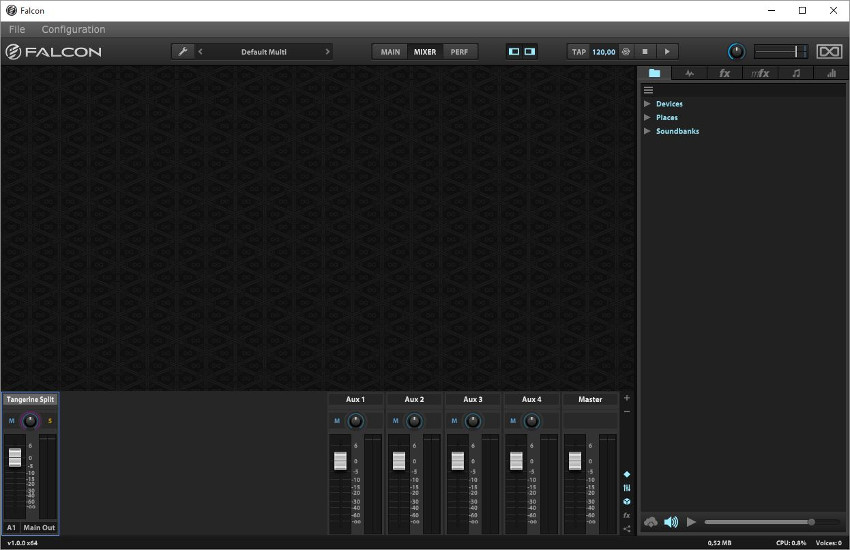Open the music note presets tab
Screen dimensions: 850x550
click(x=796, y=73)
